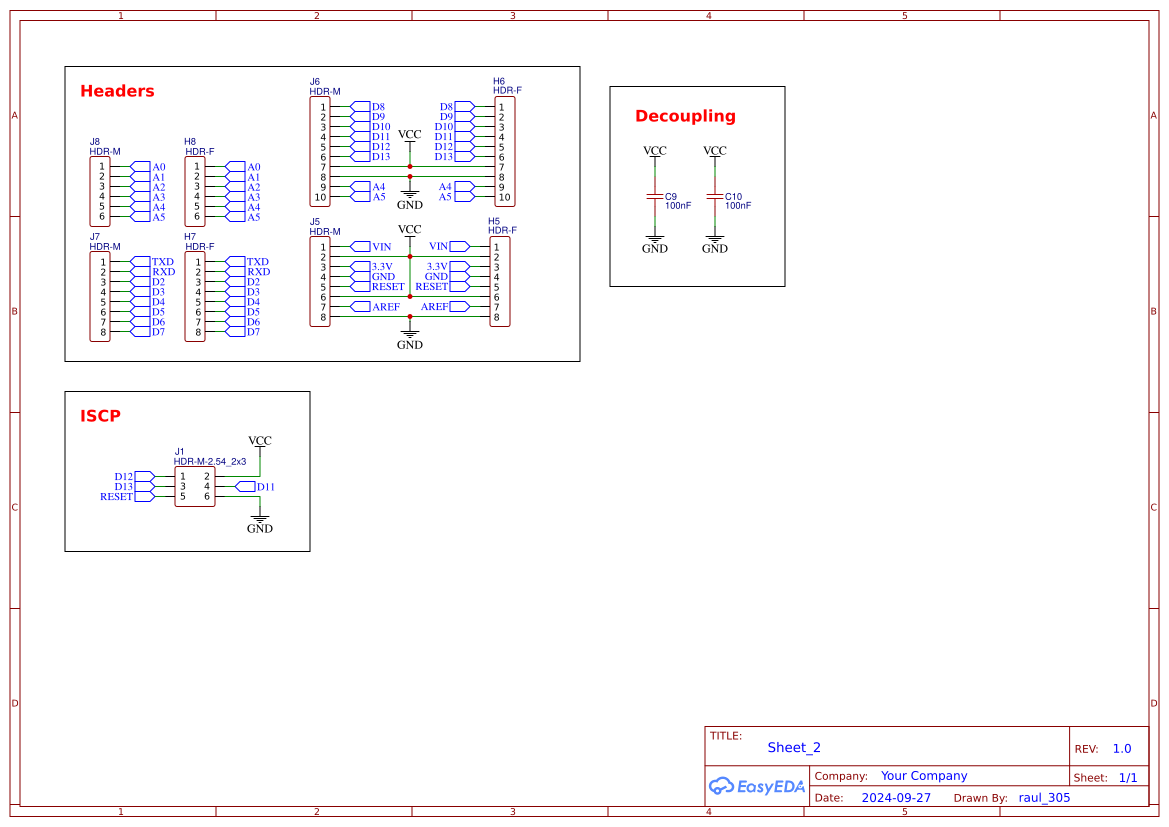Click the Sheet number 1/1

[x=1128, y=778]
